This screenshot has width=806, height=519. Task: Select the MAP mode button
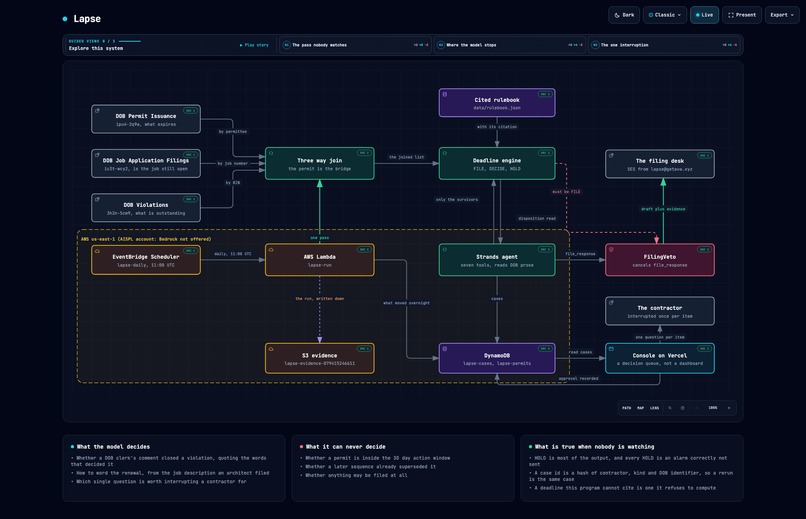tap(640, 408)
